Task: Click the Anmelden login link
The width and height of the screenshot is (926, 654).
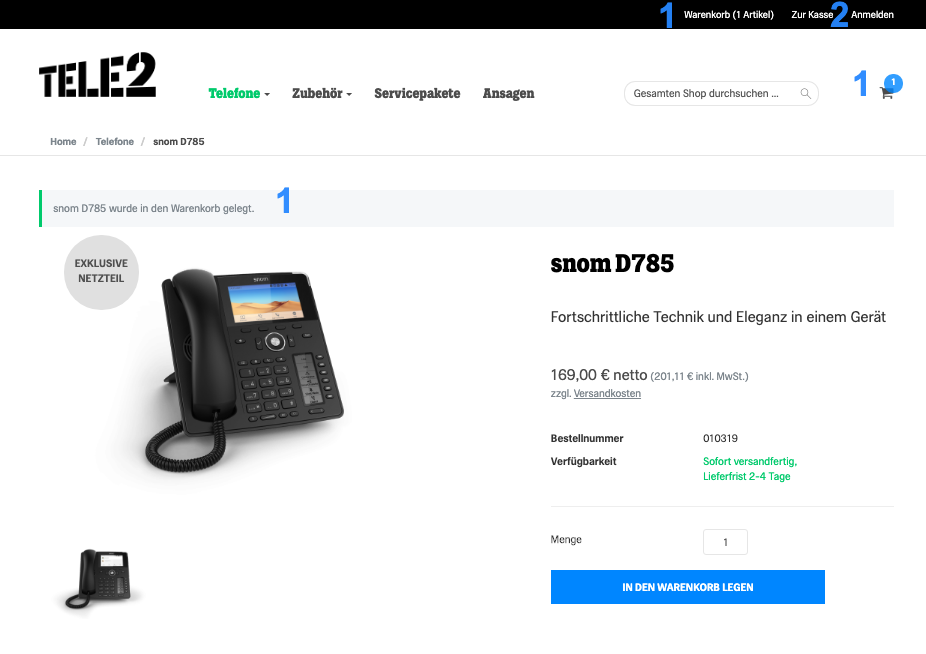Action: pos(872,15)
